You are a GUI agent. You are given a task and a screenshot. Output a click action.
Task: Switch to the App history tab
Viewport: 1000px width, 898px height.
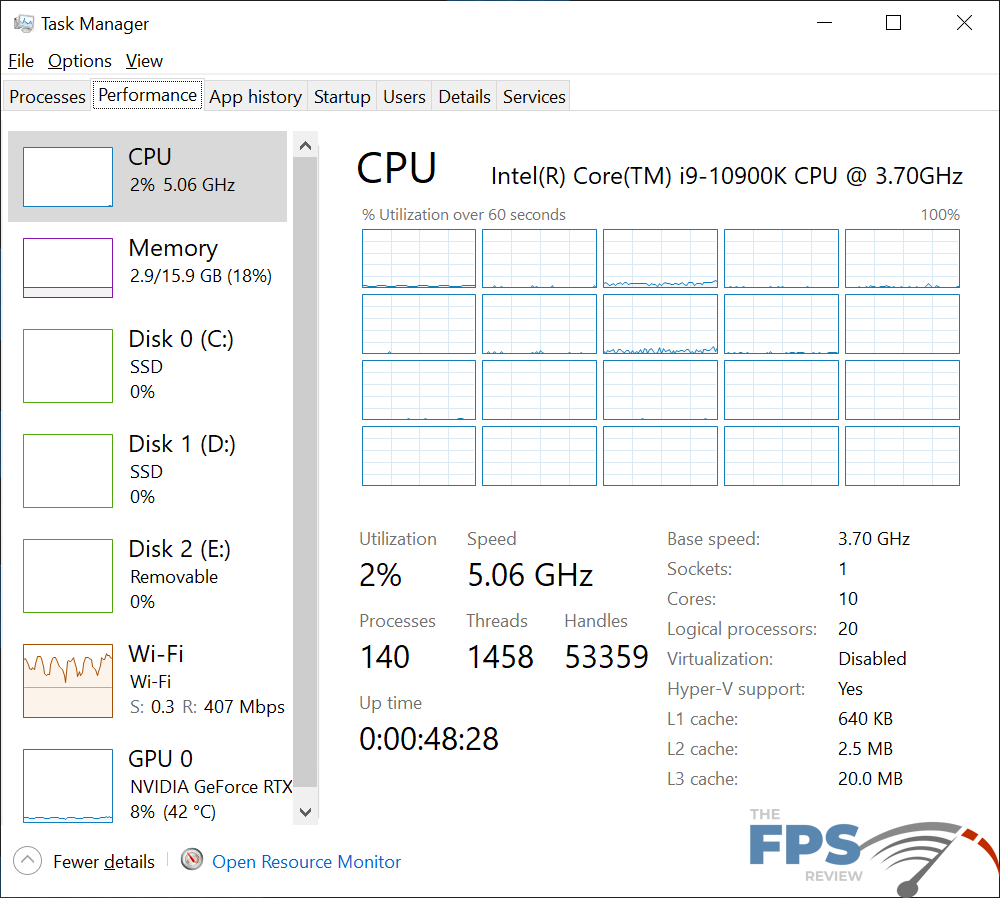255,96
